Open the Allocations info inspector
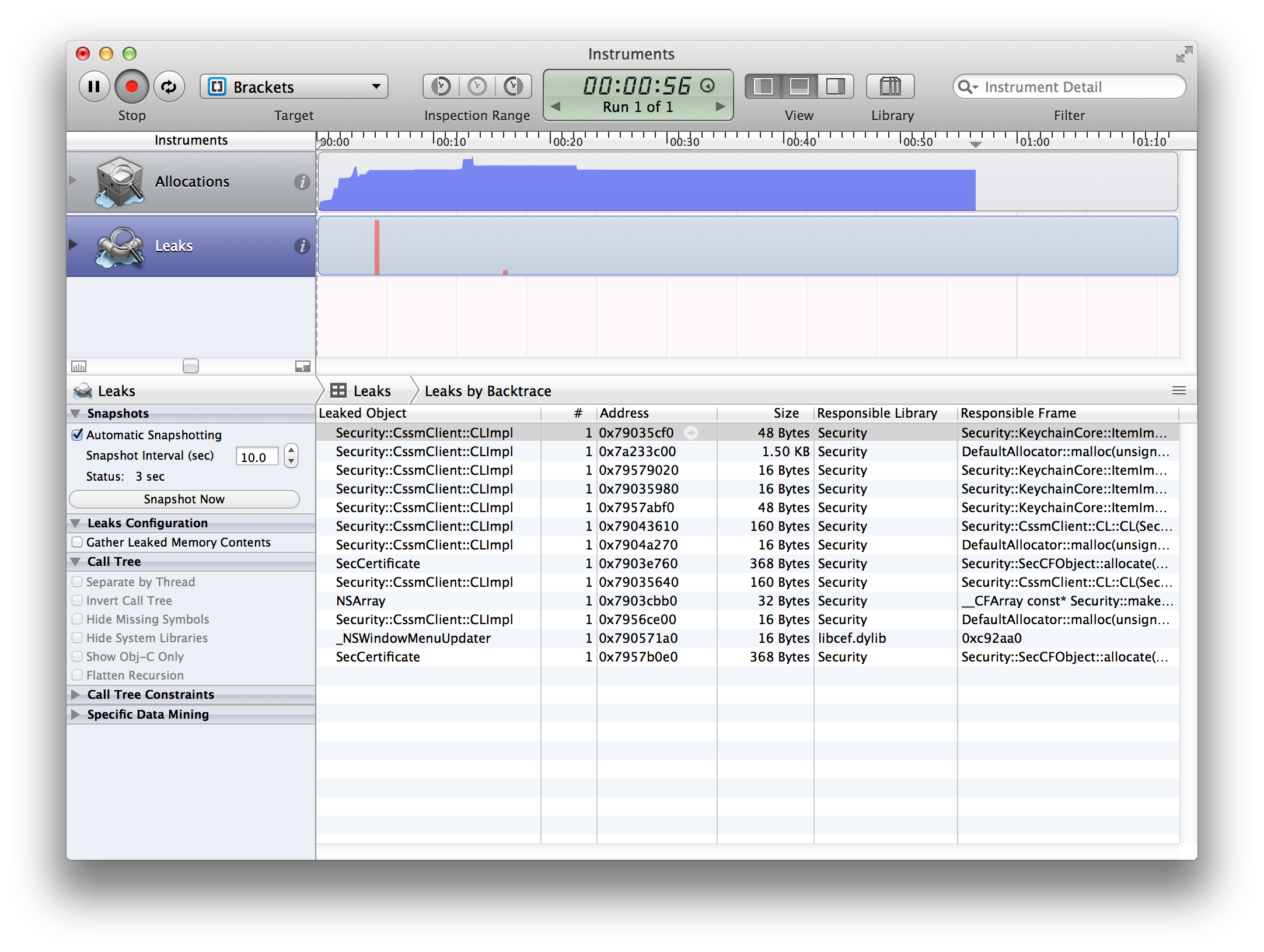 coord(301,182)
